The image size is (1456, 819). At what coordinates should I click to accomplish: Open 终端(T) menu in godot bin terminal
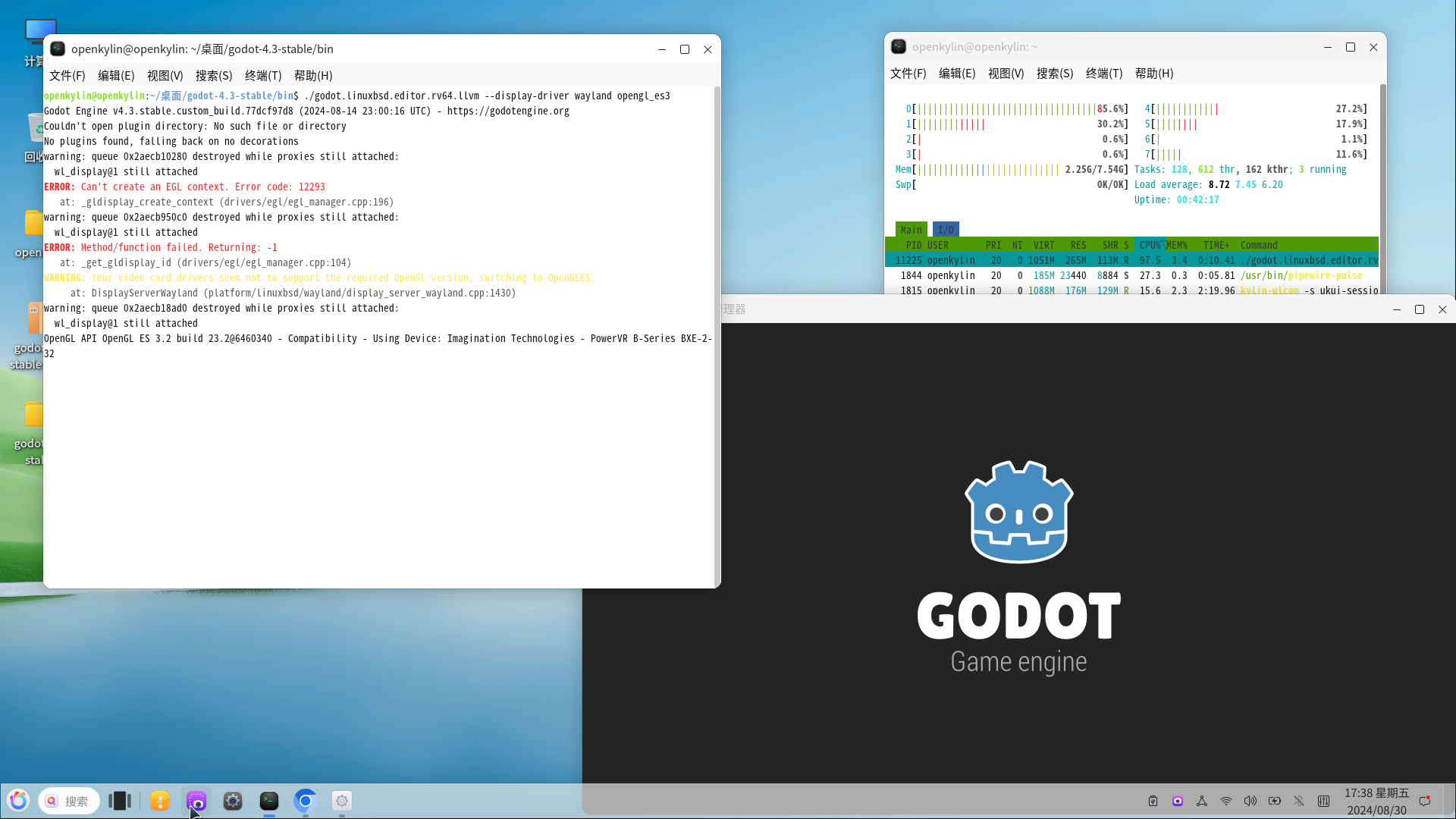(263, 76)
